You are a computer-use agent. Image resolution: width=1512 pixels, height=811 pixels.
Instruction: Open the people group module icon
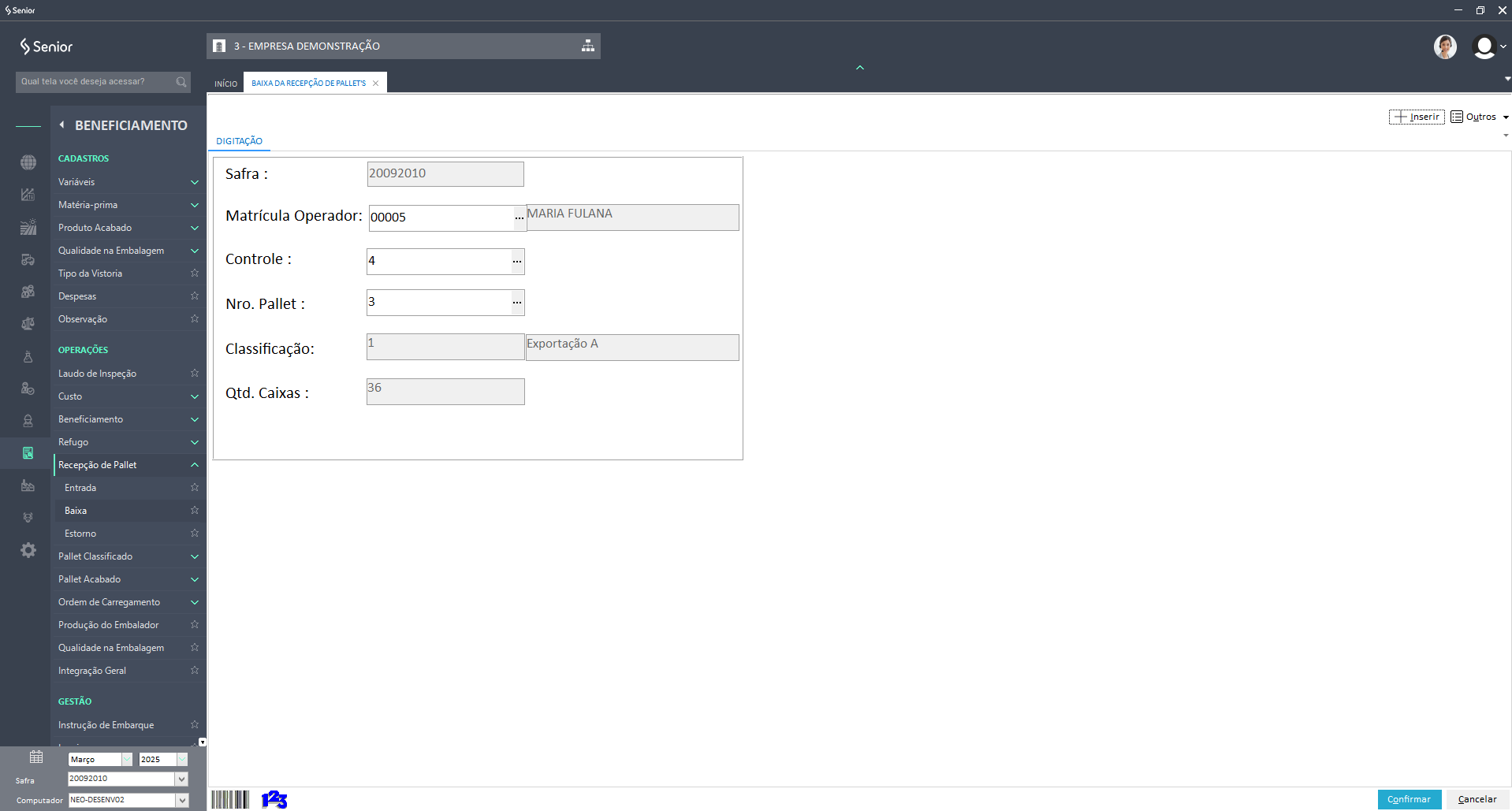point(28,292)
